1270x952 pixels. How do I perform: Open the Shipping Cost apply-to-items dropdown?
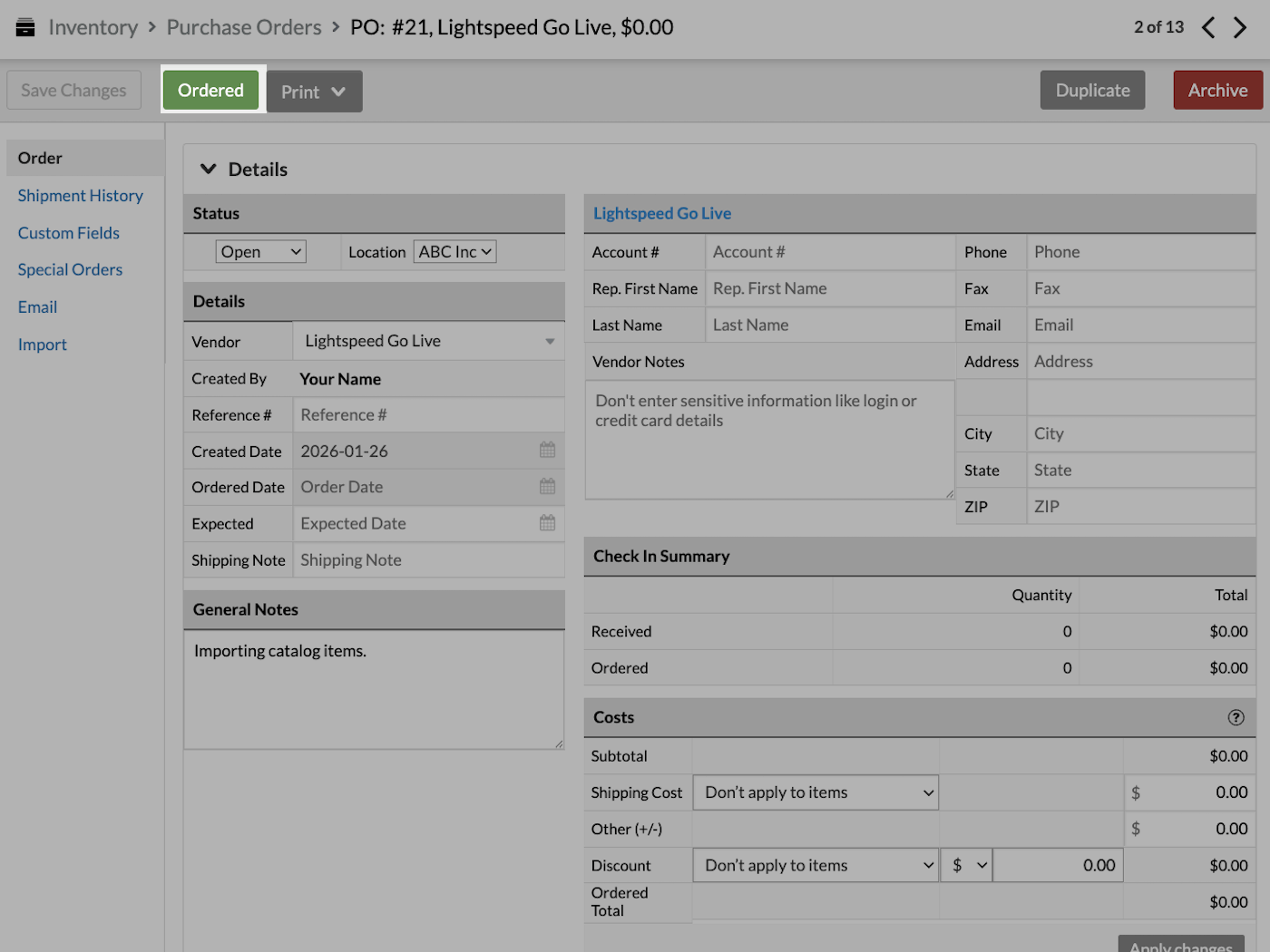pyautogui.click(x=815, y=792)
